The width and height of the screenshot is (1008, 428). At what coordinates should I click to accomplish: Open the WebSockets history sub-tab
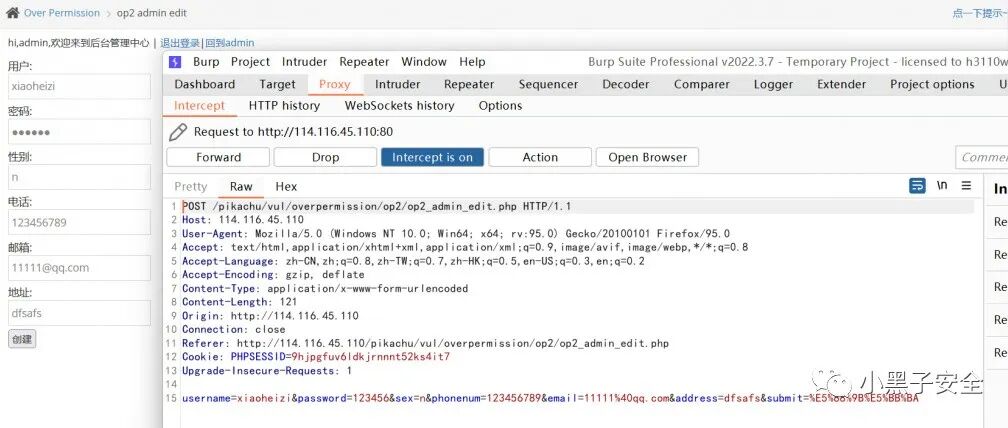point(400,106)
